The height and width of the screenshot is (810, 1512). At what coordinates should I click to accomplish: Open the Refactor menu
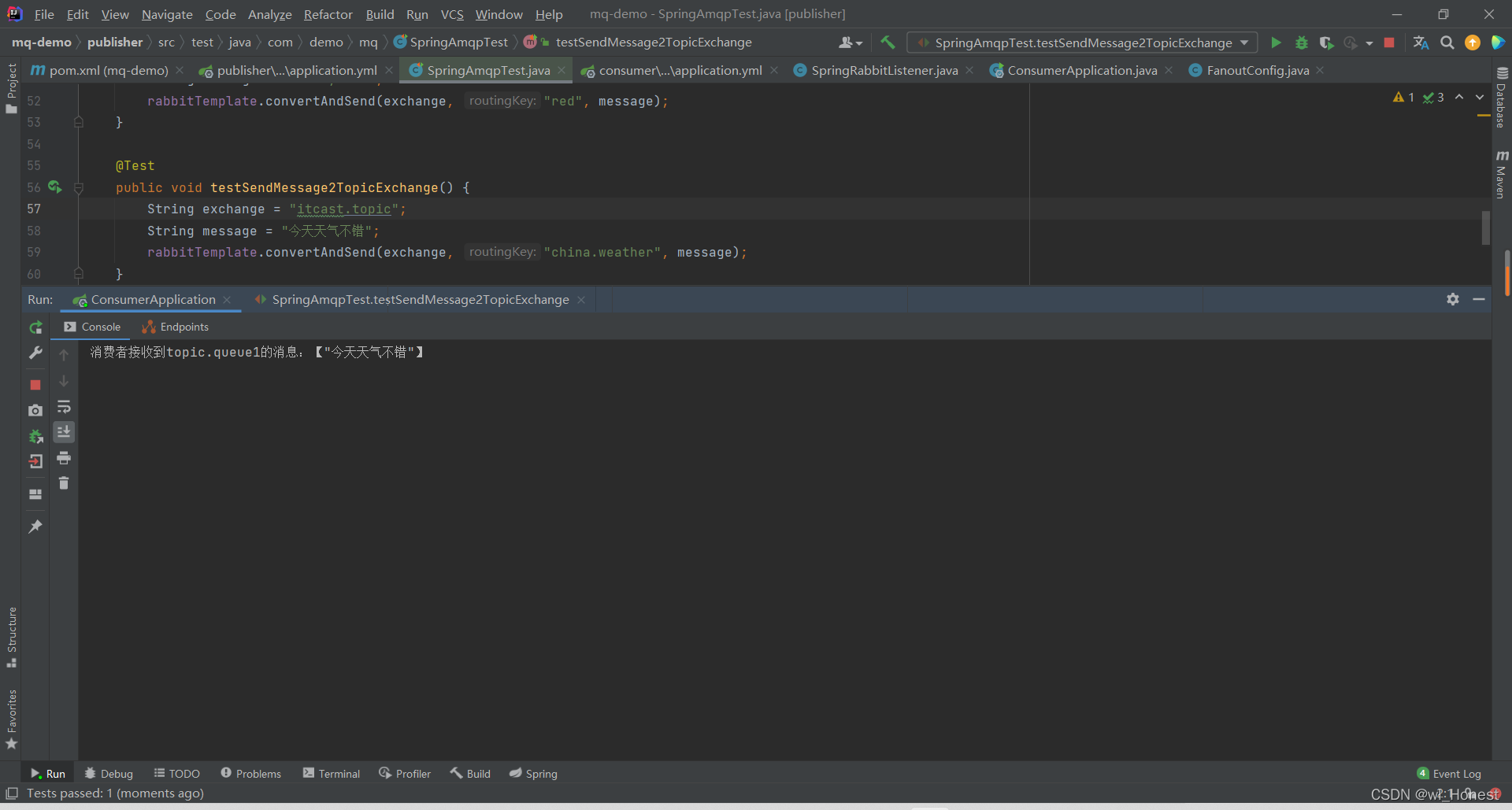[x=328, y=14]
